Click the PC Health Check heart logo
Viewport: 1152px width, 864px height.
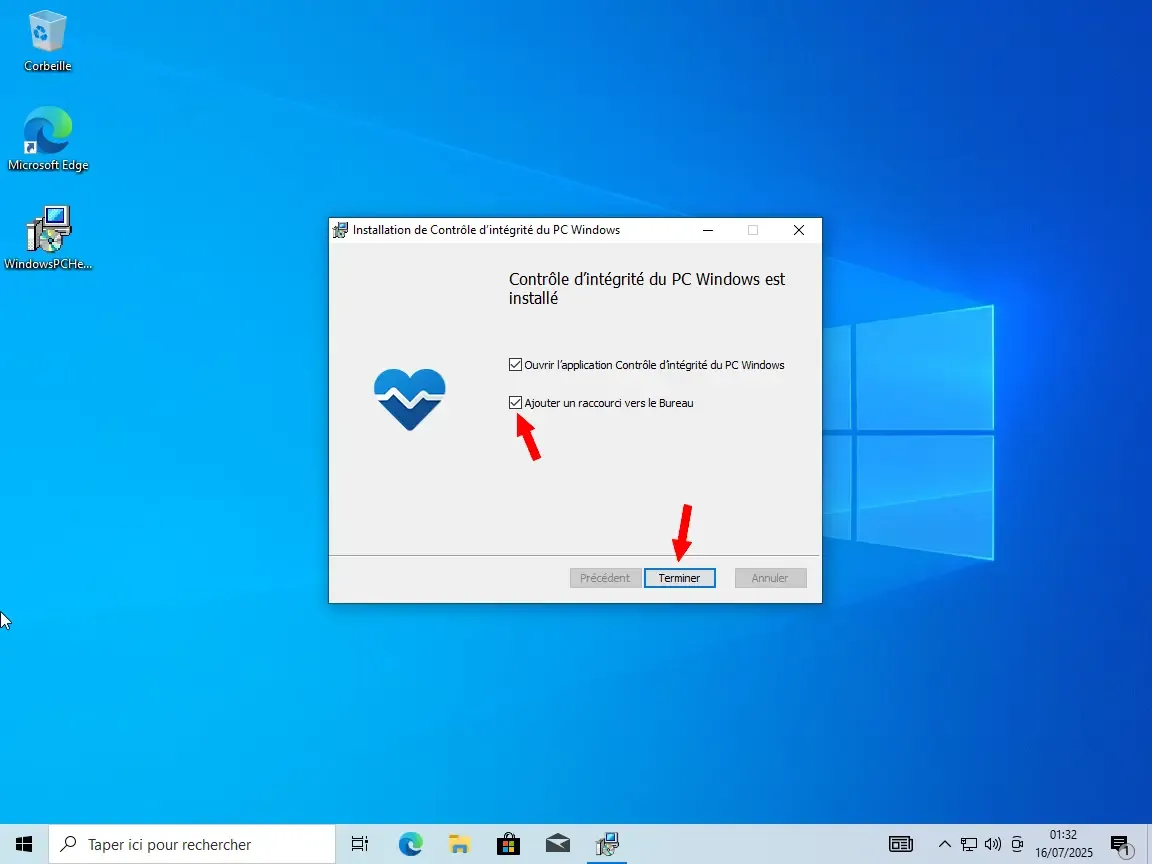pyautogui.click(x=409, y=398)
